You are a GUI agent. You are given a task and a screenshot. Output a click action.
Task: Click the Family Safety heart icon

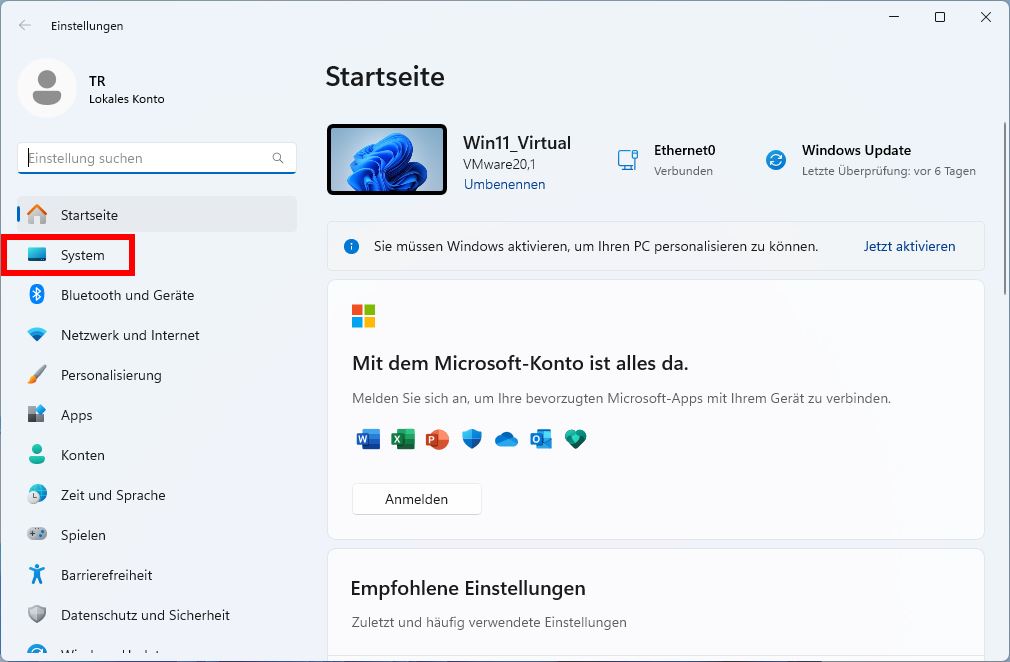575,438
